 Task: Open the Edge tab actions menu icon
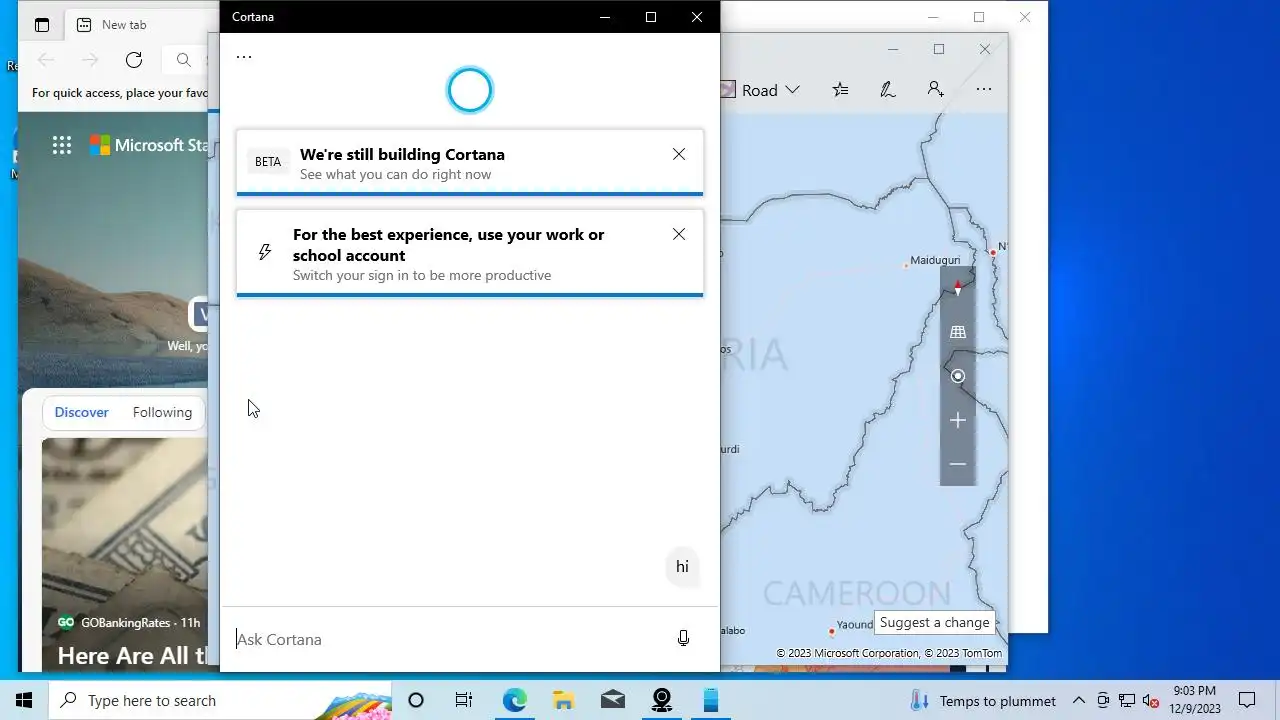(42, 25)
